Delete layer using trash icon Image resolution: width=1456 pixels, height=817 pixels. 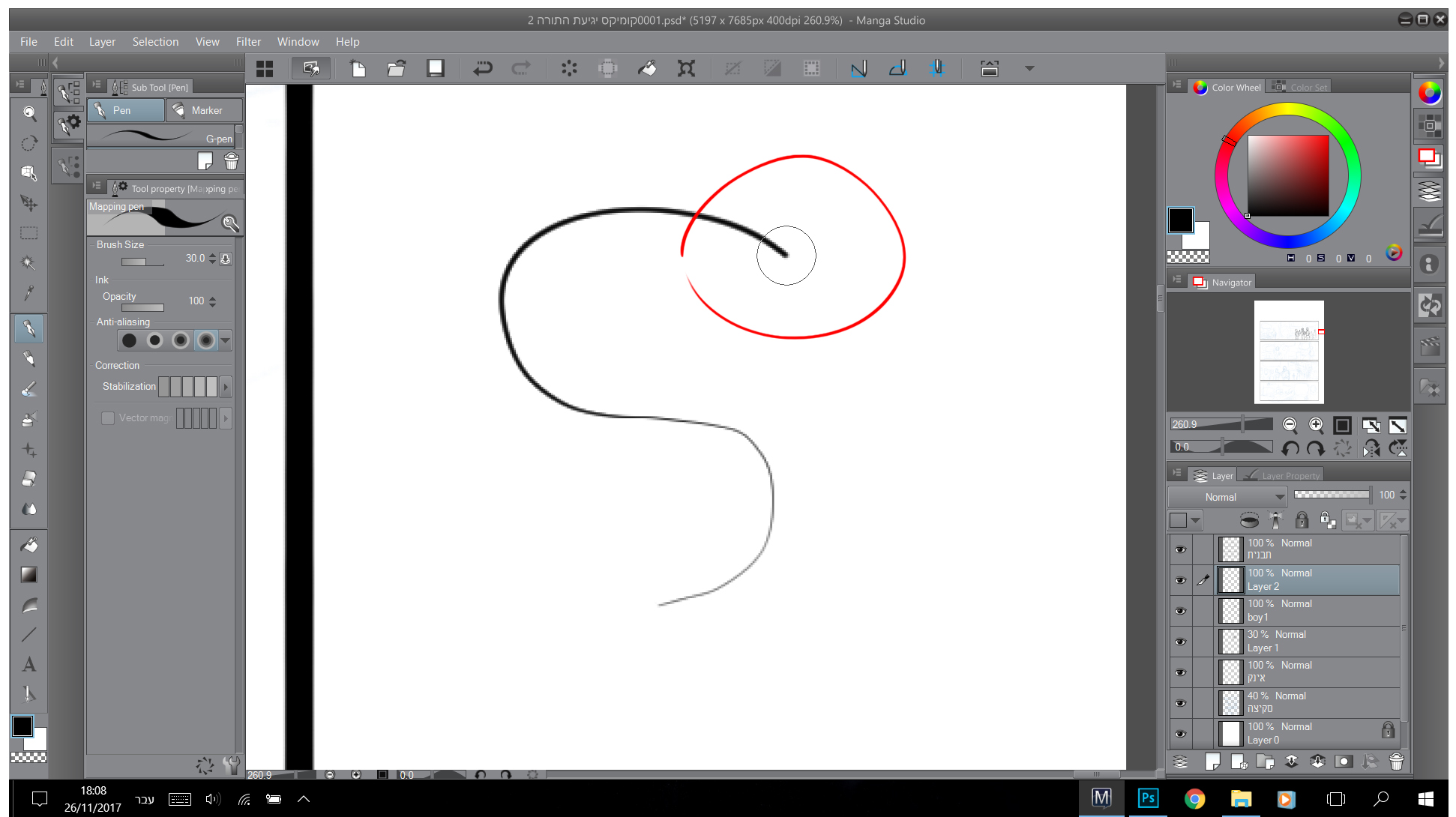[1396, 762]
